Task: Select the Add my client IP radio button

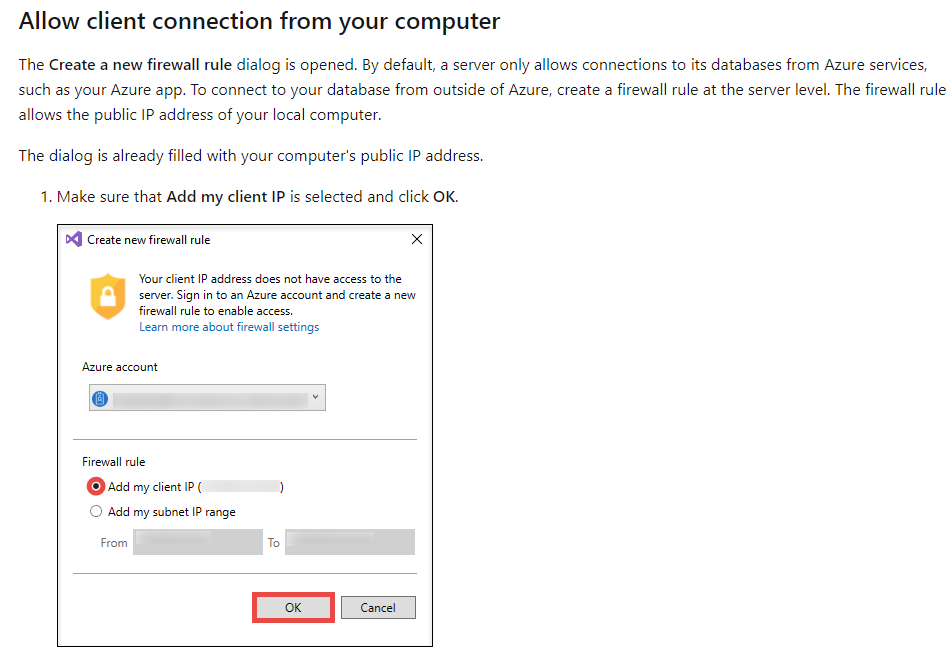Action: coord(96,487)
